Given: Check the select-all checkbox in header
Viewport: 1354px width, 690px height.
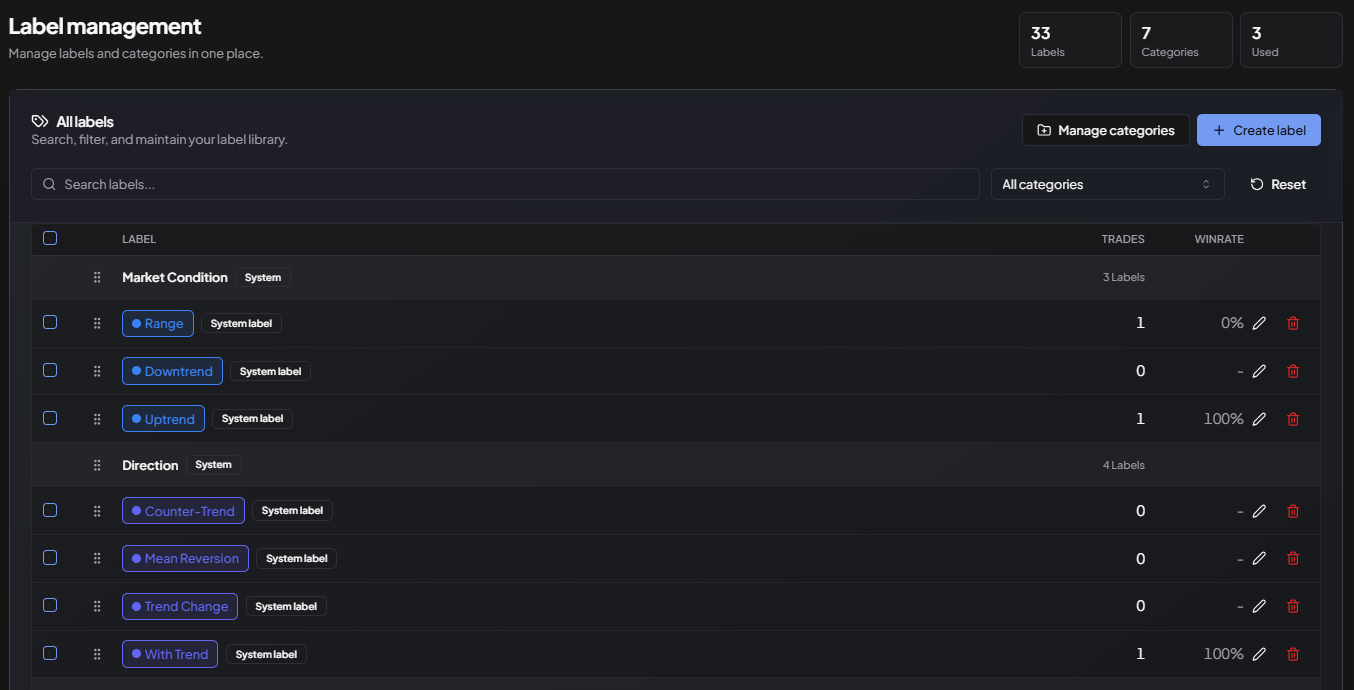Looking at the screenshot, I should 50,238.
